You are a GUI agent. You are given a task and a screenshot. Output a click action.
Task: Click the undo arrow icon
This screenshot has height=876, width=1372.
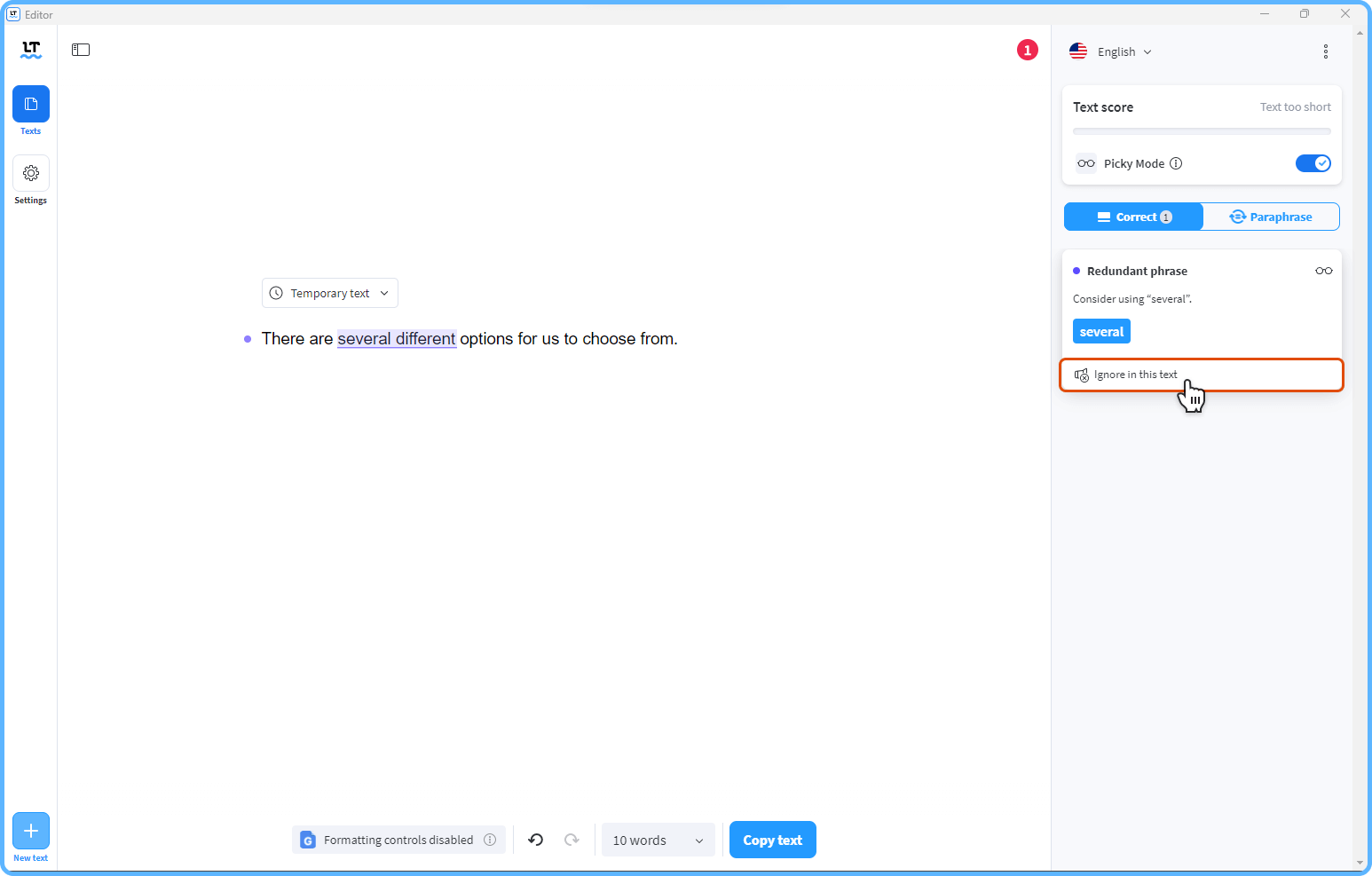536,840
